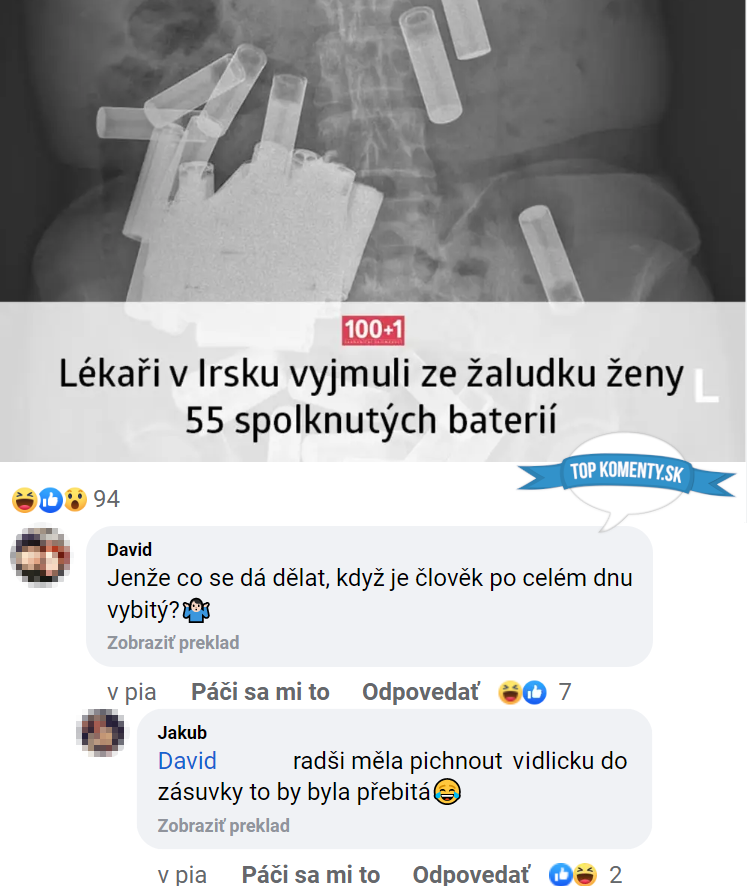The width and height of the screenshot is (747, 895).
Task: Click the blue like reaction icon under the post
Action: pyautogui.click(x=50, y=500)
